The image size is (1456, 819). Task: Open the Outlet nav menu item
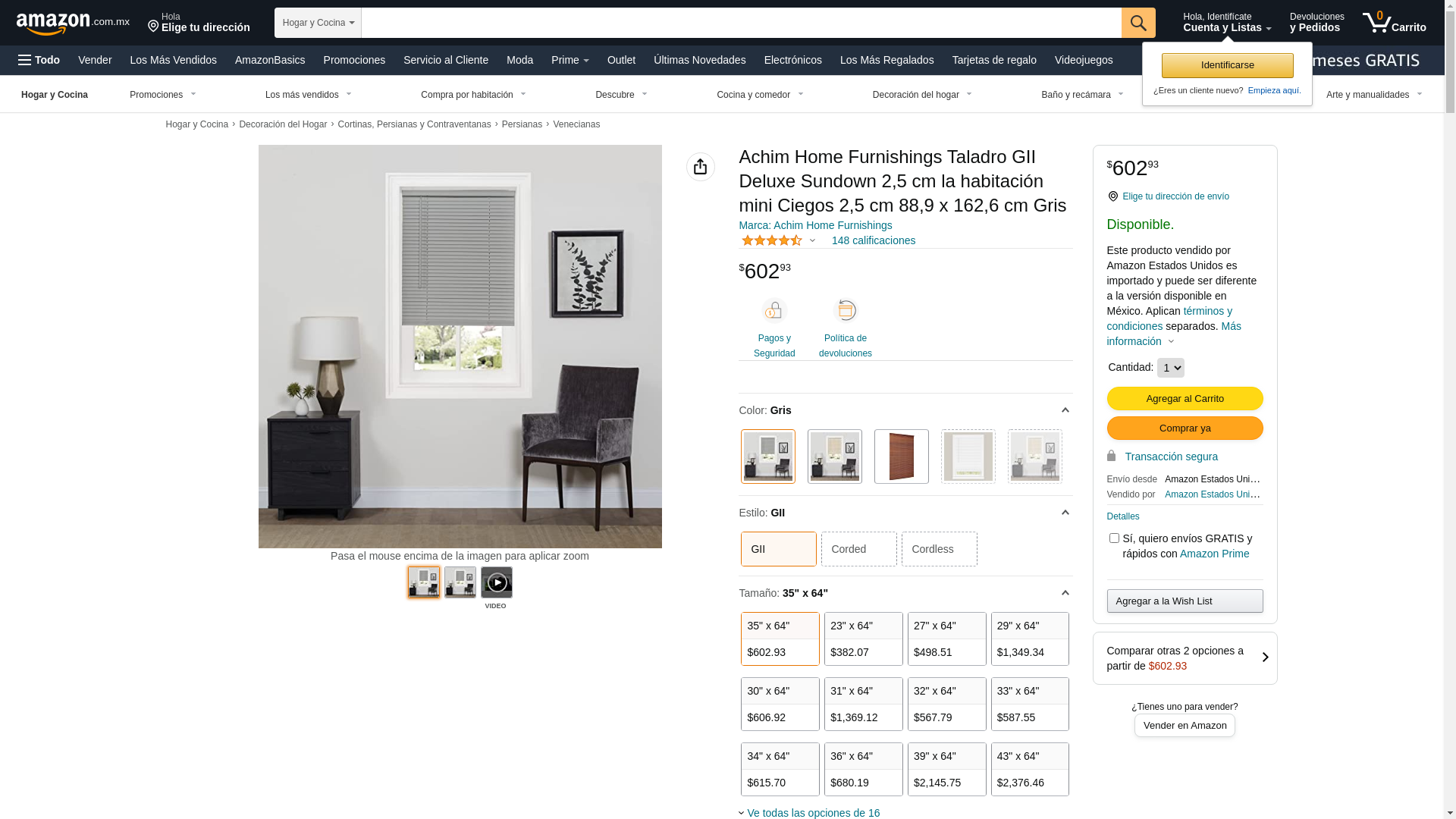coord(621,60)
